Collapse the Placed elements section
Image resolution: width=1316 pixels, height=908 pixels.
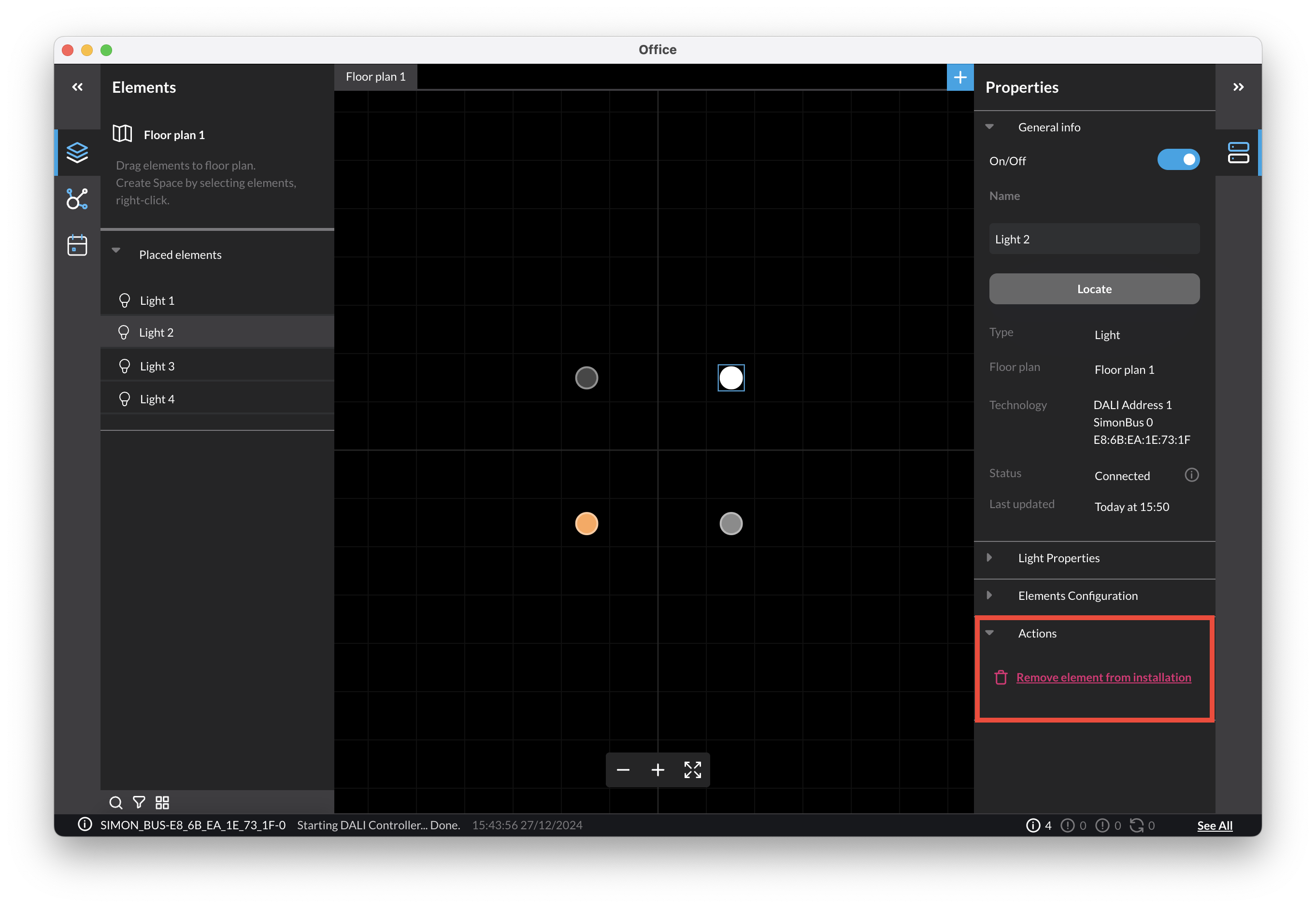116,250
